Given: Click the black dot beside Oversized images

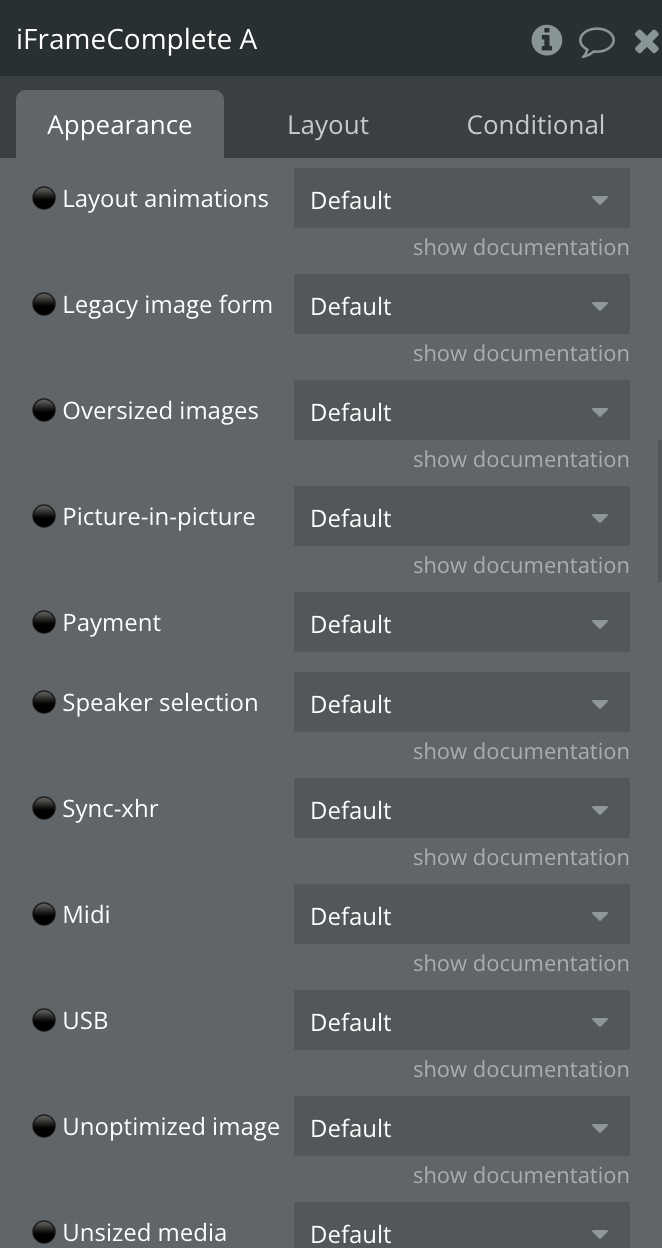Looking at the screenshot, I should coord(44,410).
